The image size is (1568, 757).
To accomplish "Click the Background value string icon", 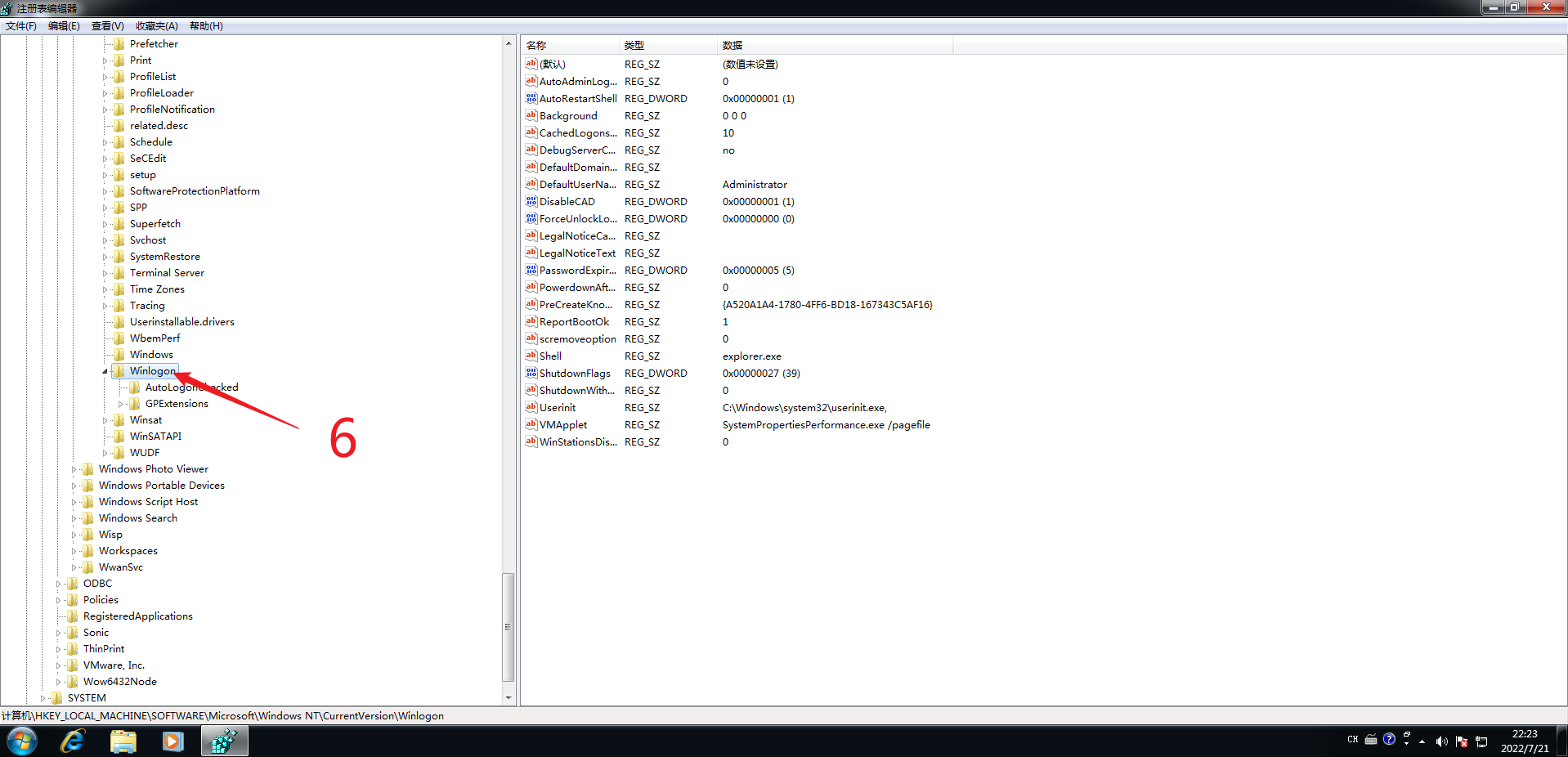I will [531, 115].
